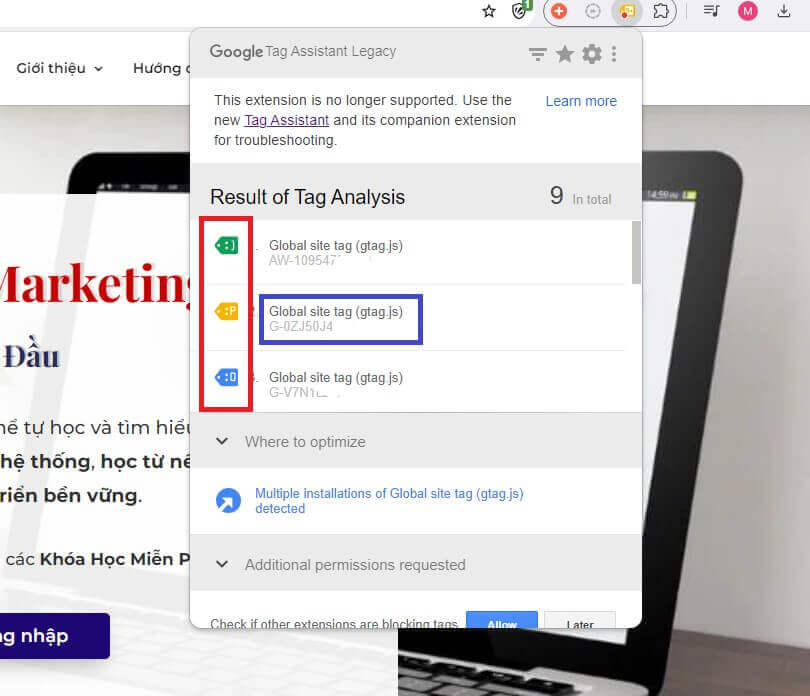Open the pink M profile avatar

tap(747, 11)
